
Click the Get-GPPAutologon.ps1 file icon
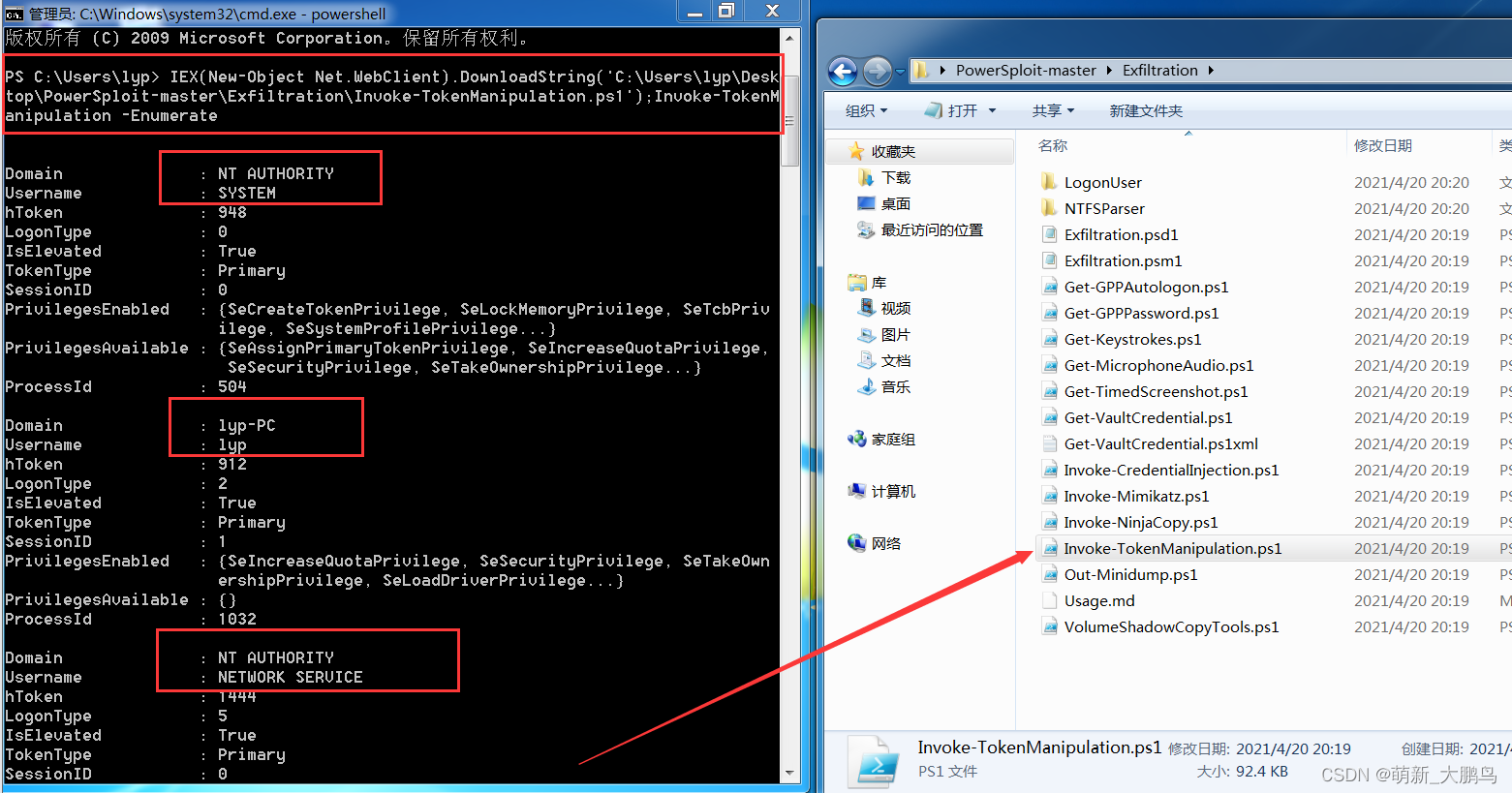pyautogui.click(x=1049, y=287)
